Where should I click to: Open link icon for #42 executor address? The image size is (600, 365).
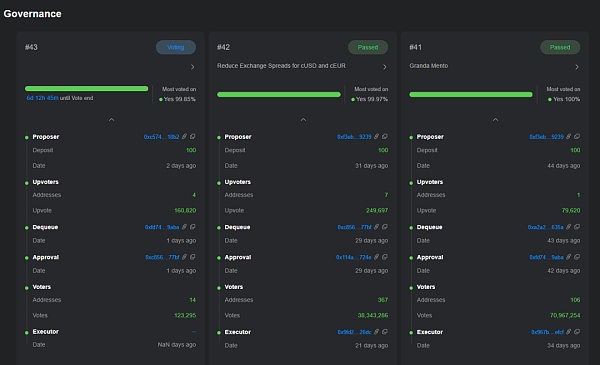pos(377,331)
